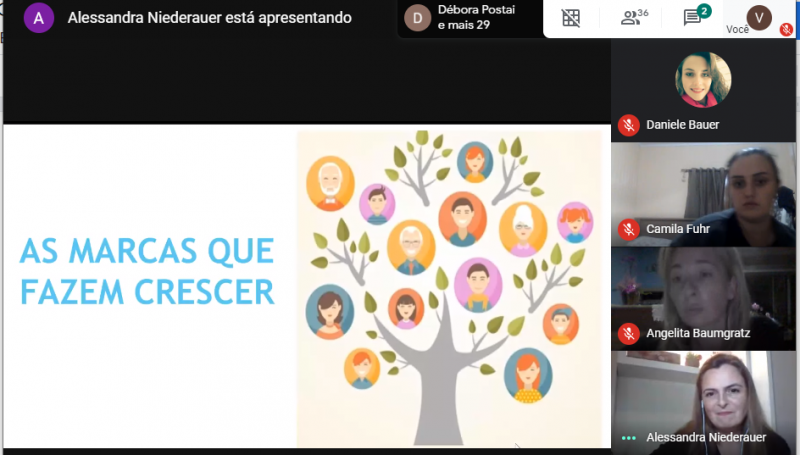
Task: Open the chat with 2 unread messages
Action: 696,16
